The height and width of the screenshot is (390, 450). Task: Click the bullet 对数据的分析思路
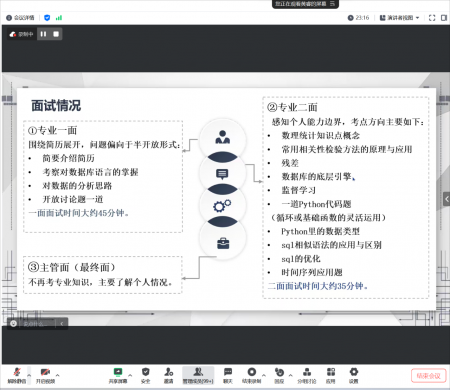[x=77, y=186]
